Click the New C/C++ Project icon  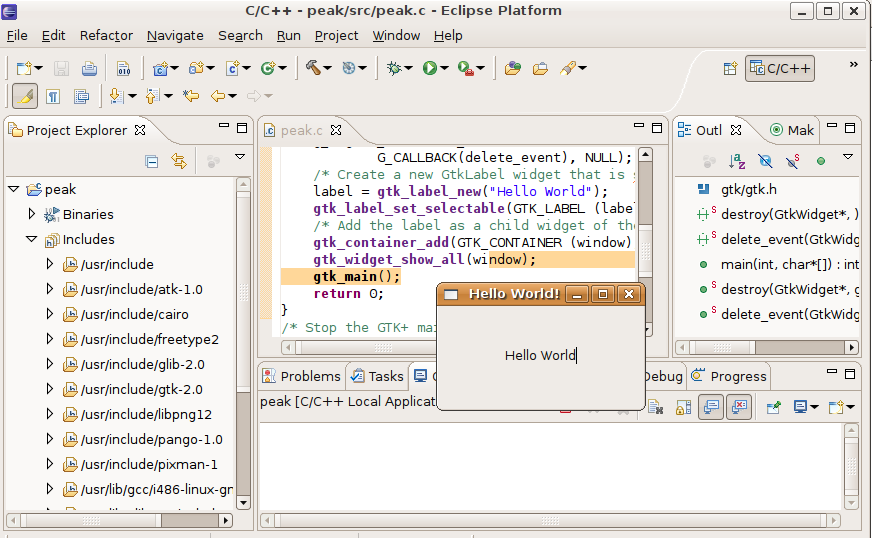[160, 68]
